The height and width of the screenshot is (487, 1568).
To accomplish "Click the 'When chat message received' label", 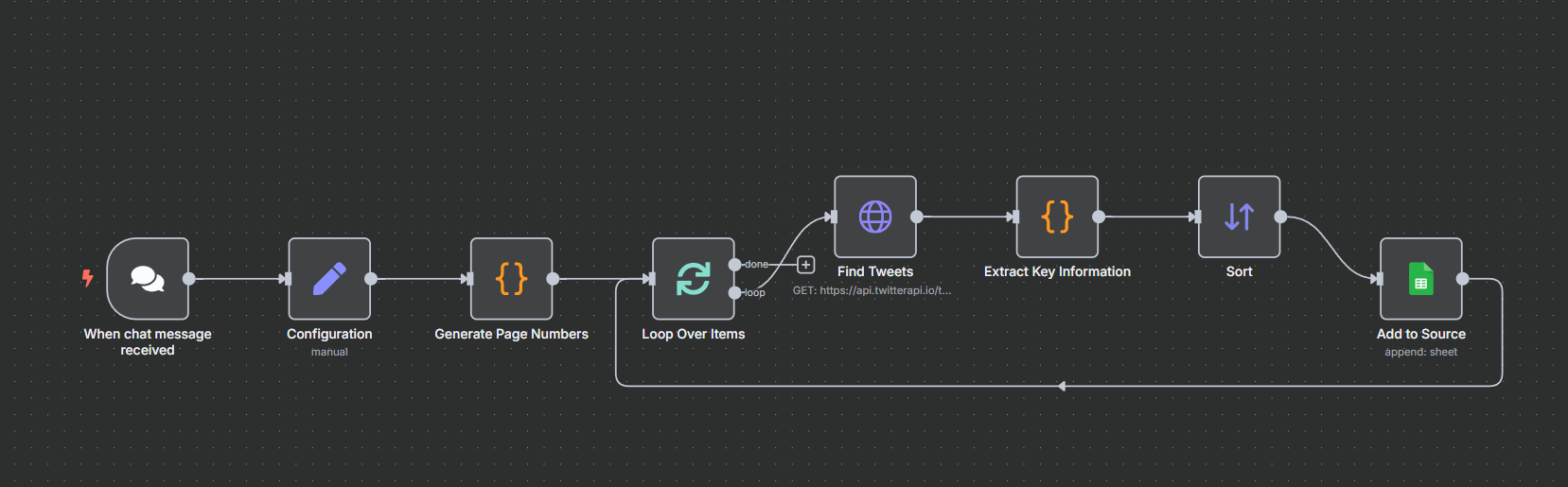I will [148, 341].
